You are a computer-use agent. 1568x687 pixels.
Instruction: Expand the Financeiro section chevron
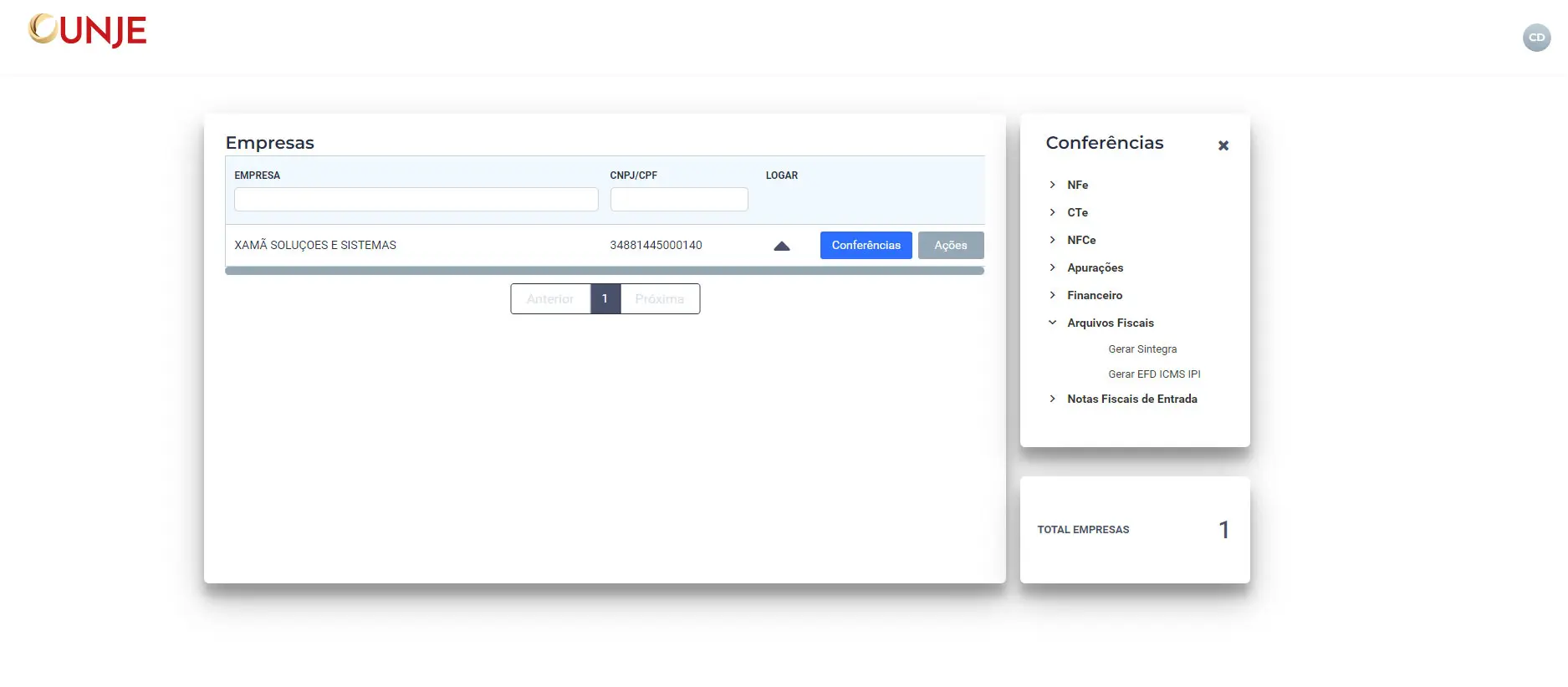click(x=1052, y=295)
